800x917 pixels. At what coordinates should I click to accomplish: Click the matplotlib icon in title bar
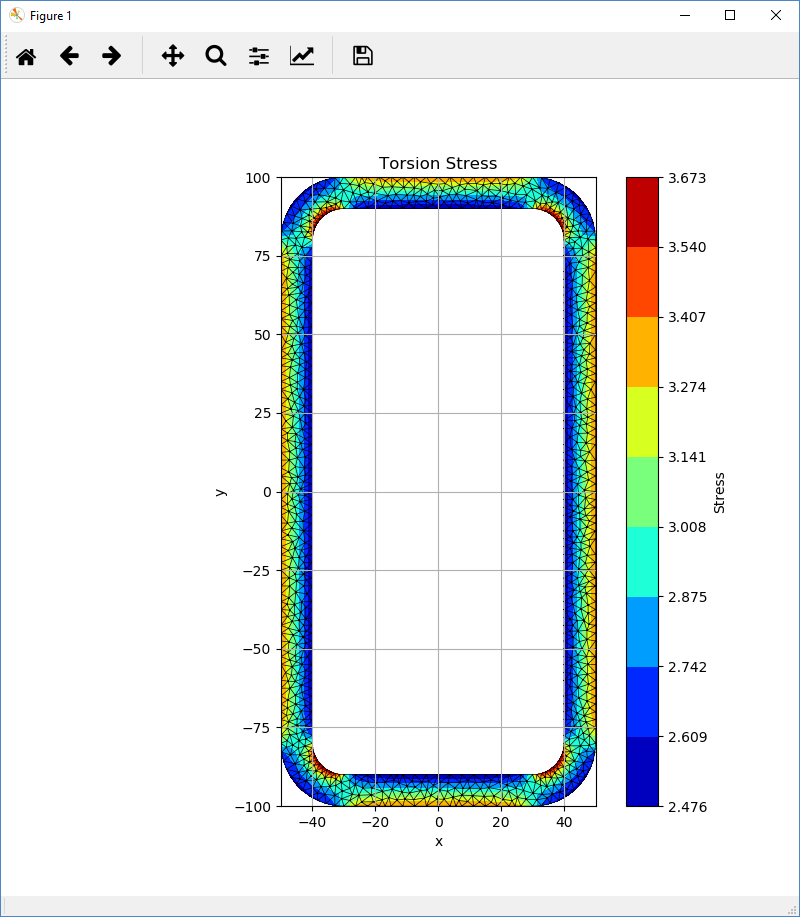[x=16, y=15]
